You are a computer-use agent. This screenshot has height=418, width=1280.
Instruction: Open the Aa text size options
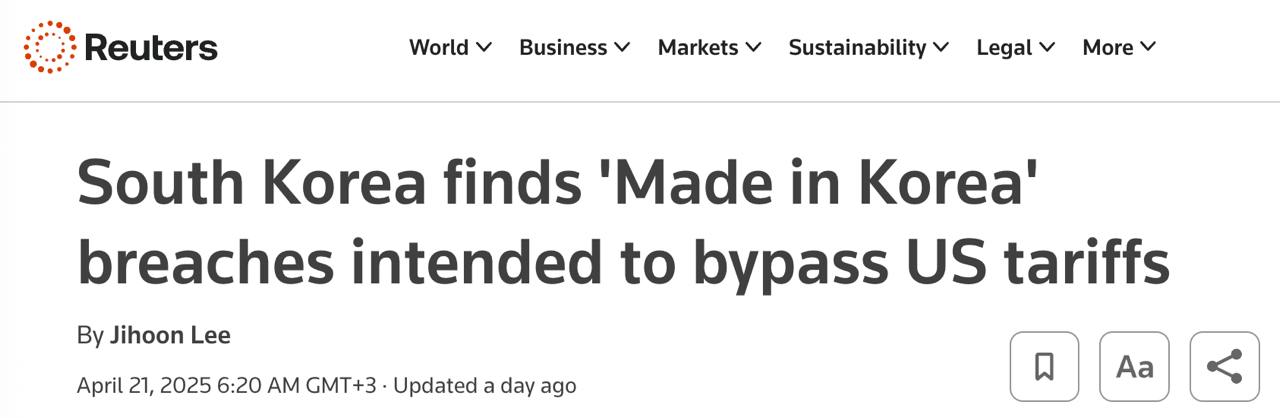coord(1134,366)
